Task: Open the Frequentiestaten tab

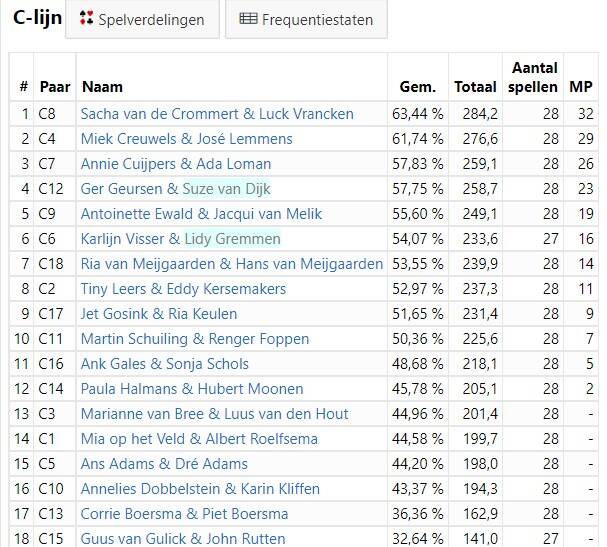Action: (306, 19)
